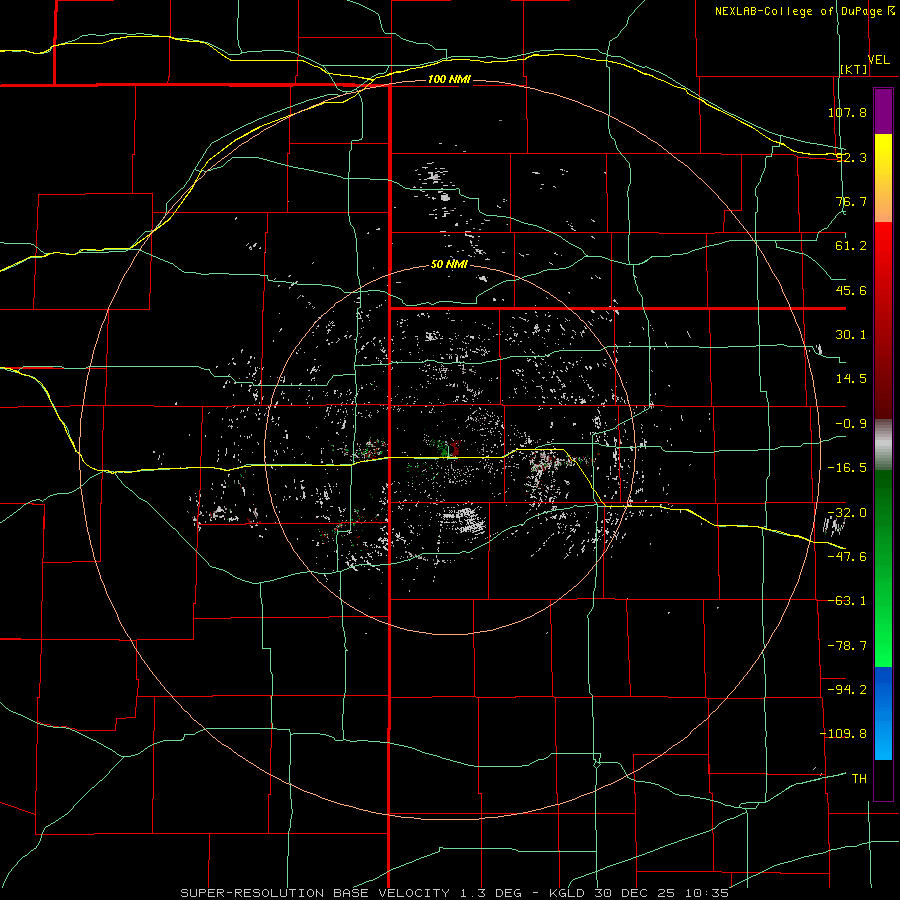This screenshot has height=900, width=900.
Task: Click the -63.1 scale value
Action: [x=847, y=601]
